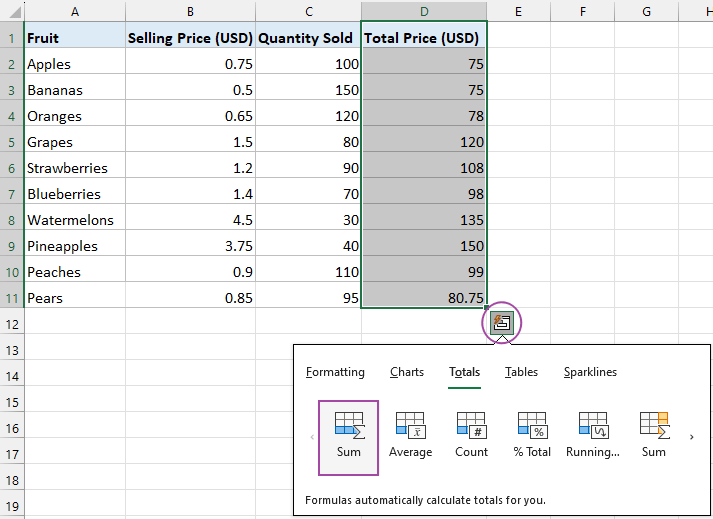713x519 pixels.
Task: Select the Count totals icon
Action: pos(471,434)
